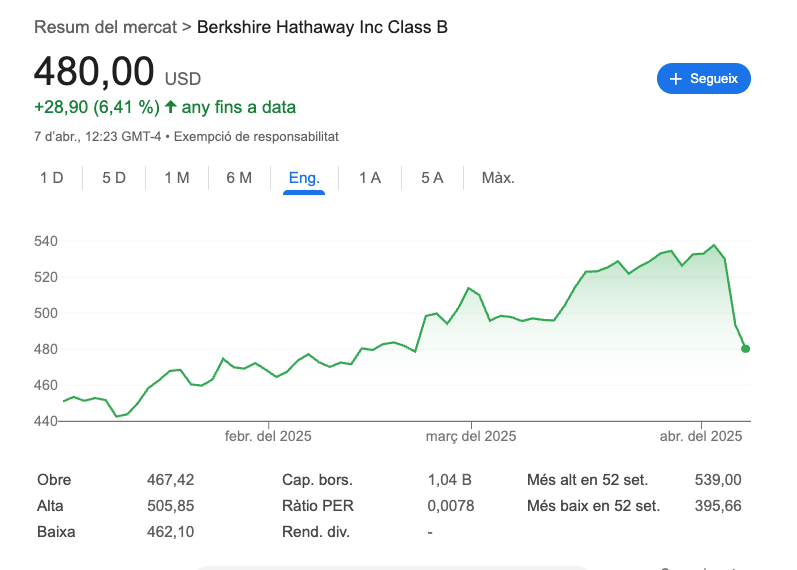
Task: Click the Cap. bors. market cap label
Action: coord(317,480)
